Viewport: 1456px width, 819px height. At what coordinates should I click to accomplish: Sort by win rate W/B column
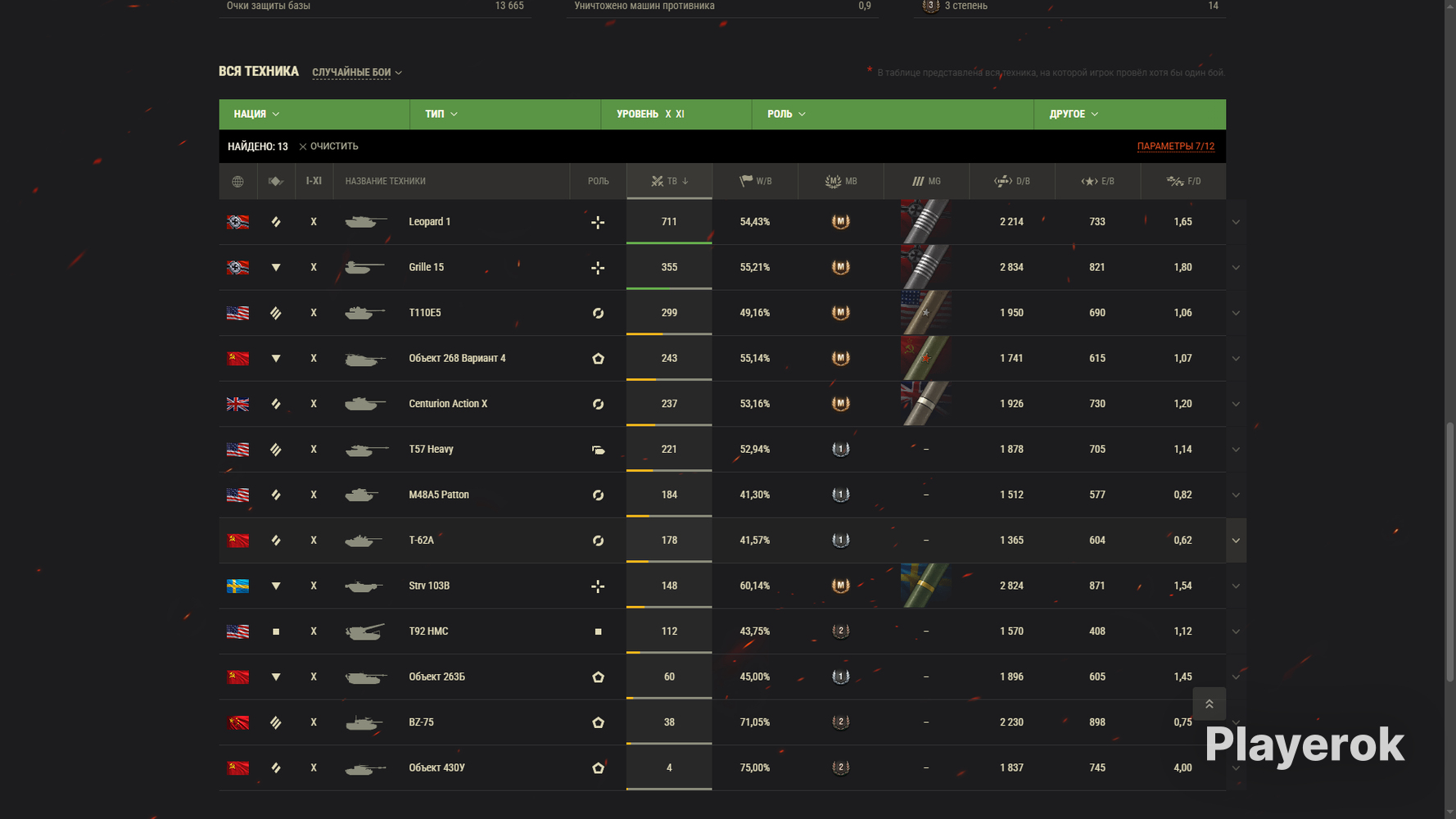point(755,182)
